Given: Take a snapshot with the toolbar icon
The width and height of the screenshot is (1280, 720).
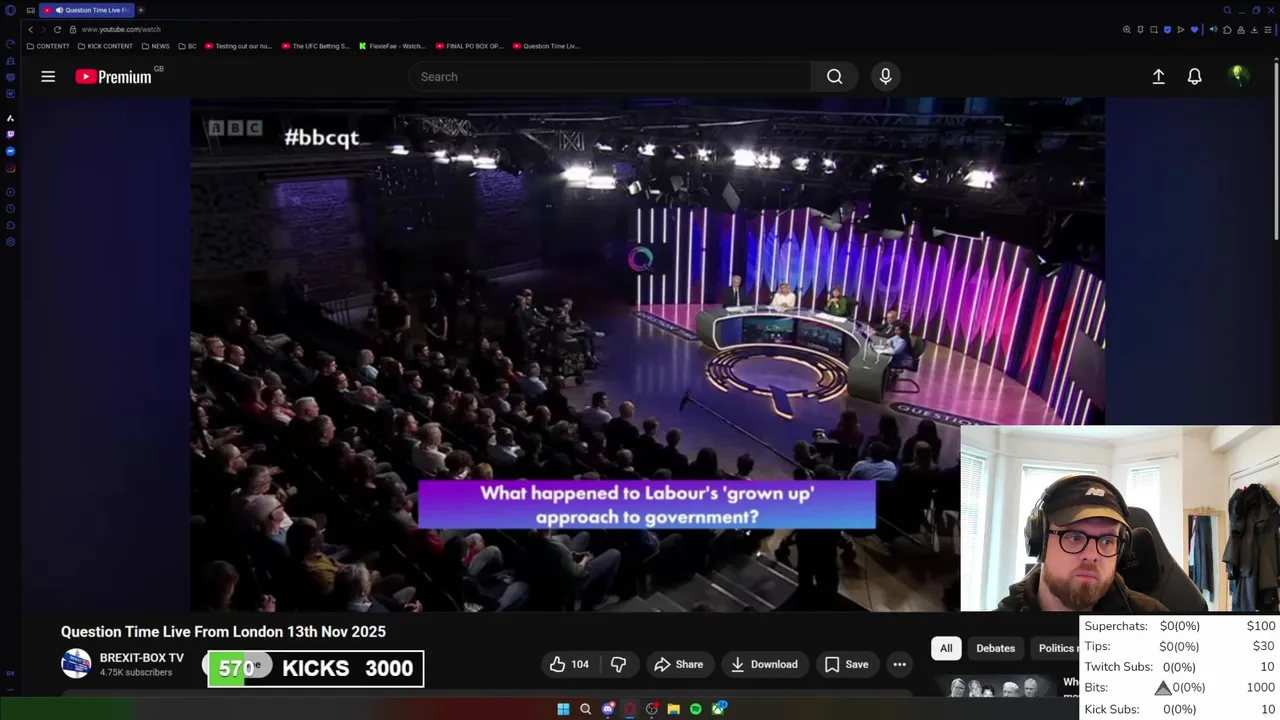Looking at the screenshot, I should (x=1154, y=30).
